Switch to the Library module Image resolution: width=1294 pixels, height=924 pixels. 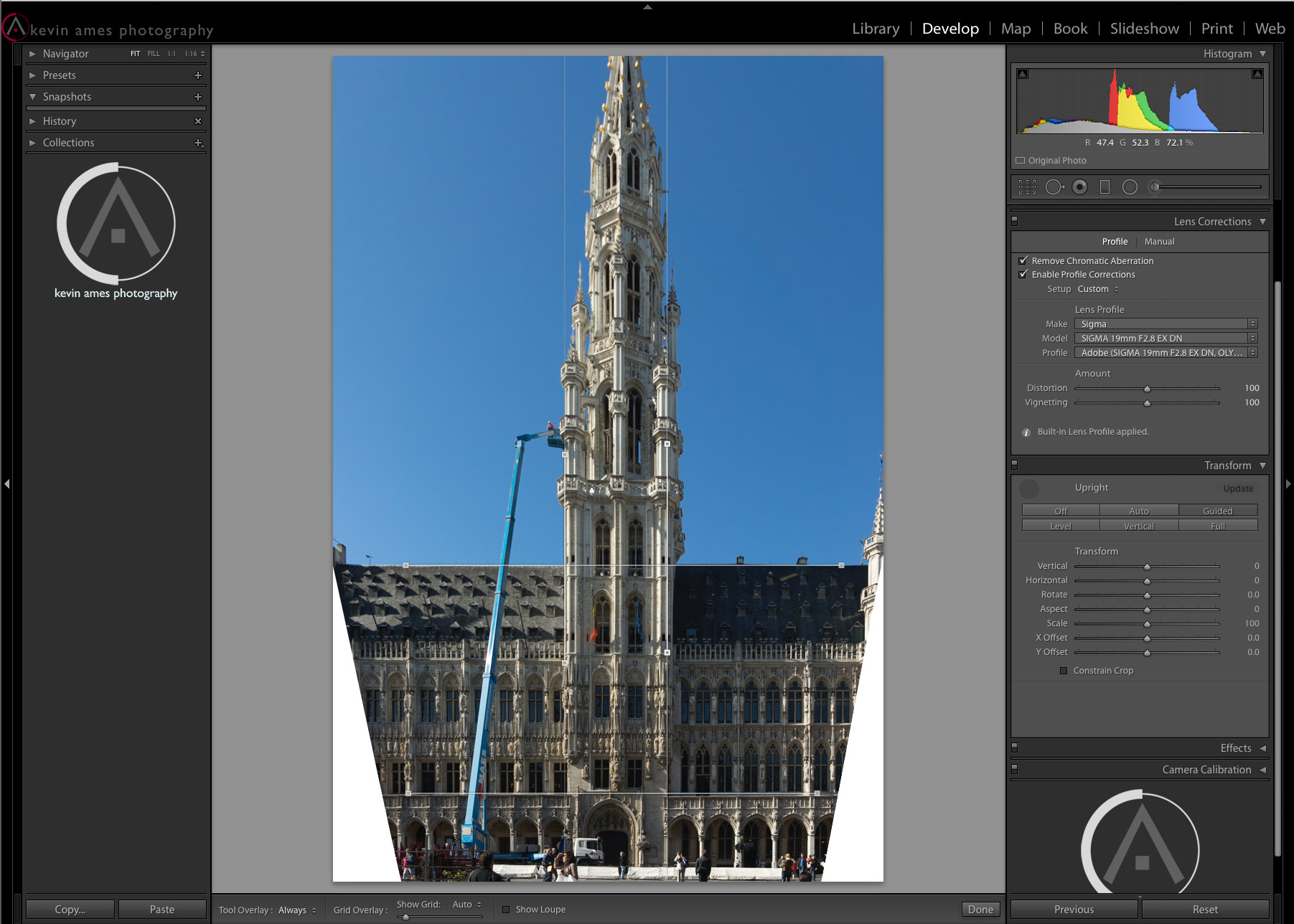tap(876, 29)
